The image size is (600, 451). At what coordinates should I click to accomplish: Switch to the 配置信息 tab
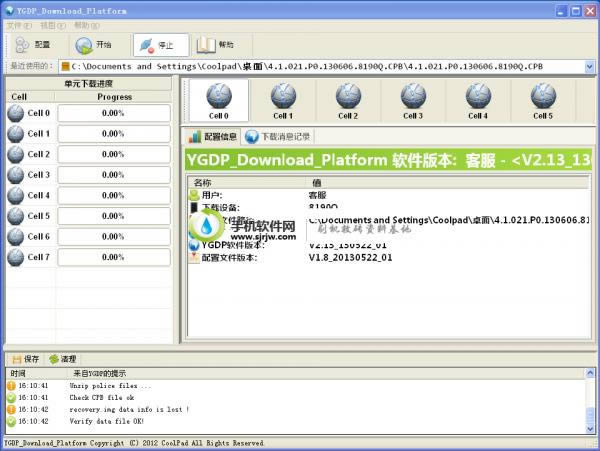(213, 136)
